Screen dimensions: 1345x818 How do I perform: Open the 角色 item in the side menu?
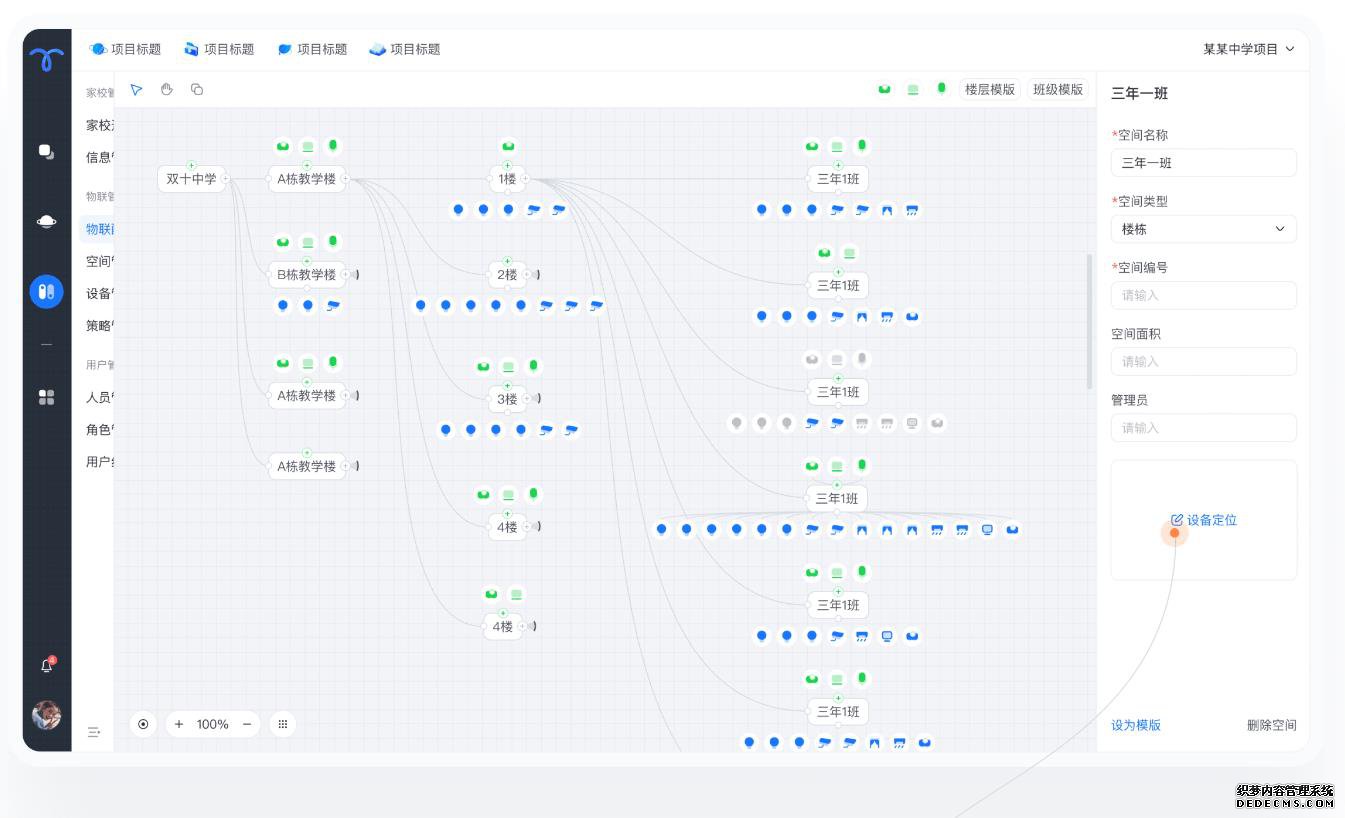(x=99, y=429)
